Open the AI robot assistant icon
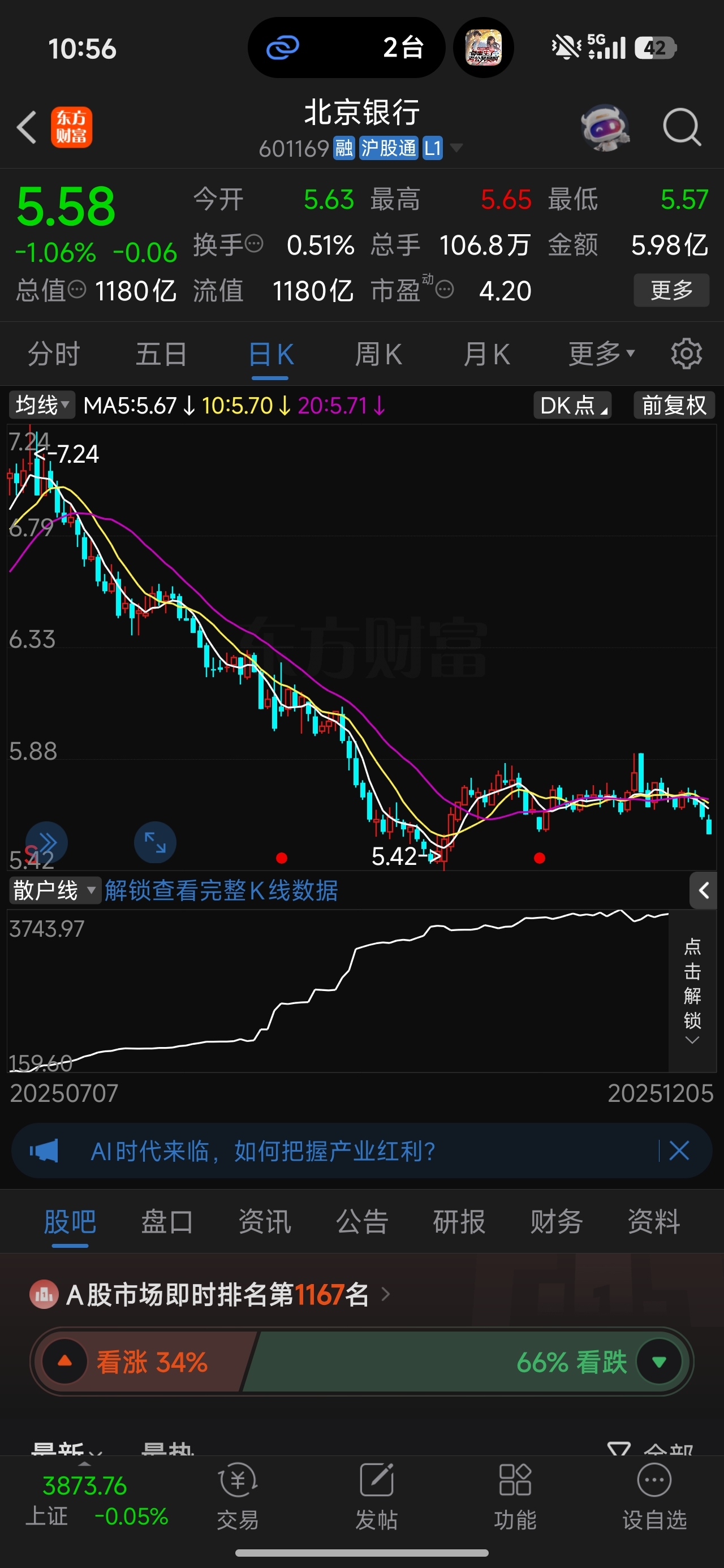 coord(605,127)
